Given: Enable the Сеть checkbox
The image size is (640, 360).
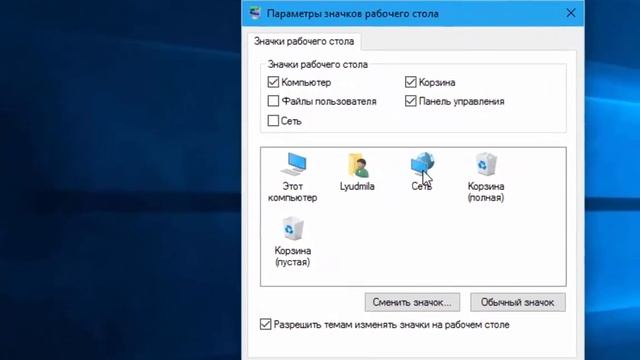Looking at the screenshot, I should click(273, 120).
